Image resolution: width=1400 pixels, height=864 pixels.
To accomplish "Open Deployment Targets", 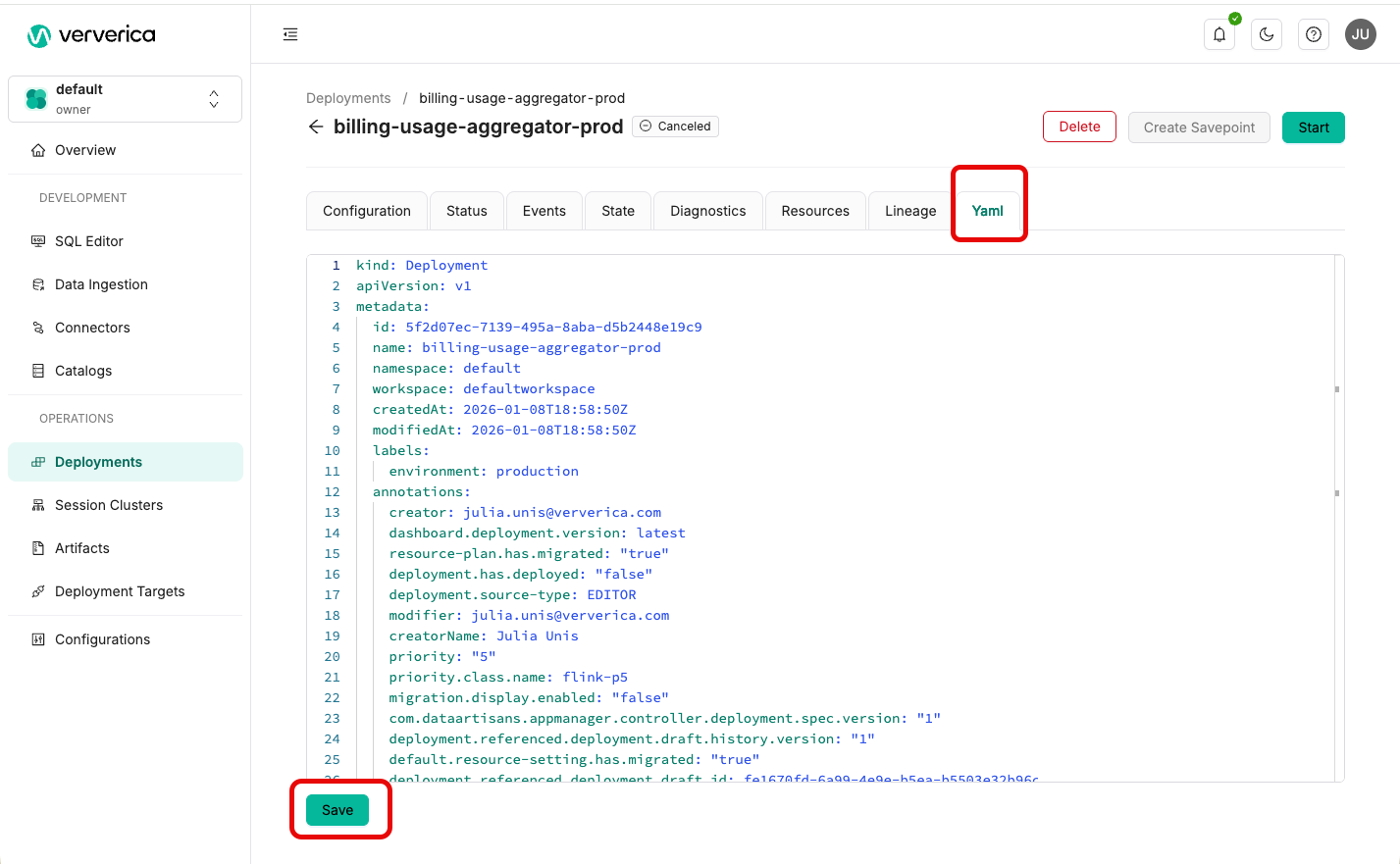I will [x=118, y=590].
